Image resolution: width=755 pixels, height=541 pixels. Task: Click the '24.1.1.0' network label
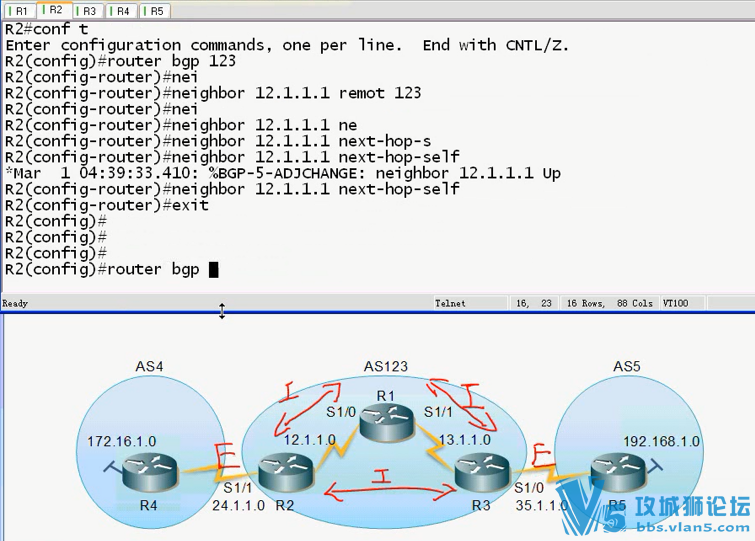[238, 505]
